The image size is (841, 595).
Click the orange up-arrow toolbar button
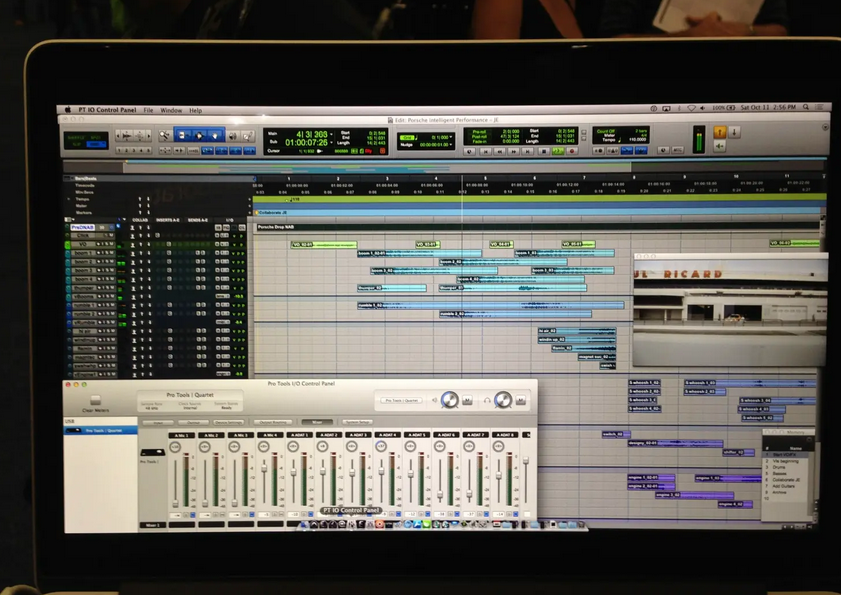(720, 132)
